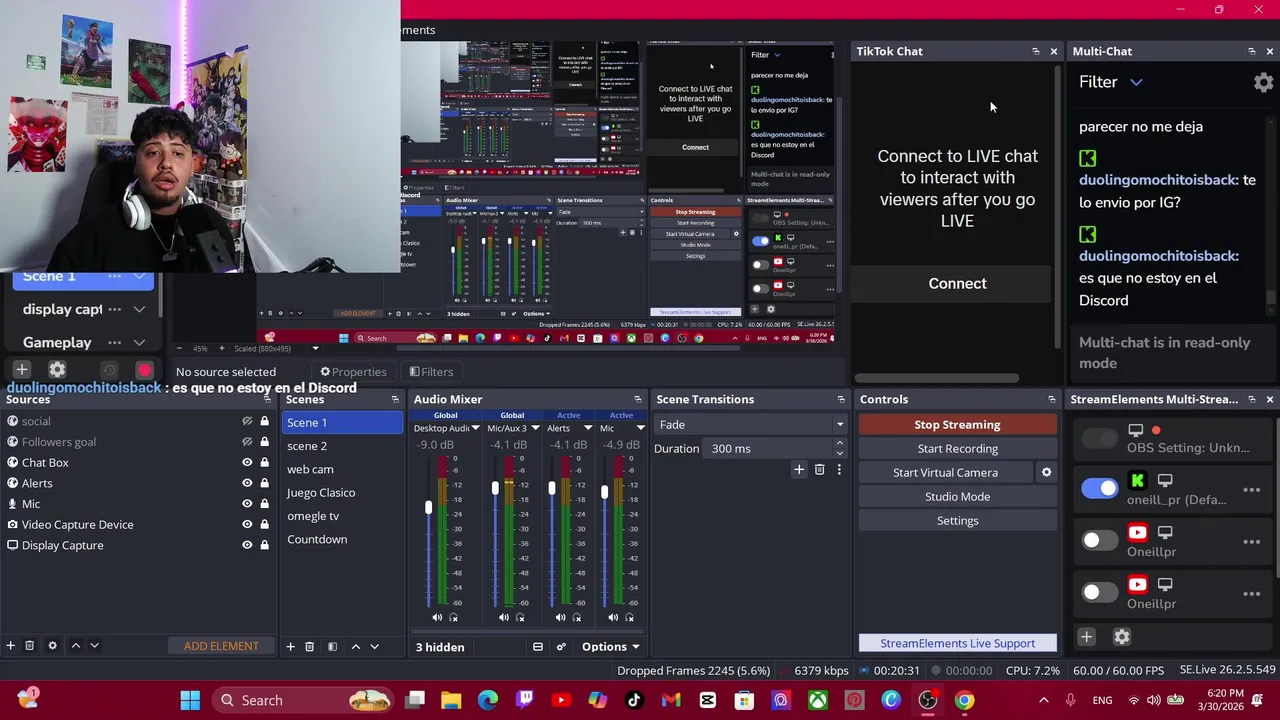Open Windows Start menu

(190, 700)
